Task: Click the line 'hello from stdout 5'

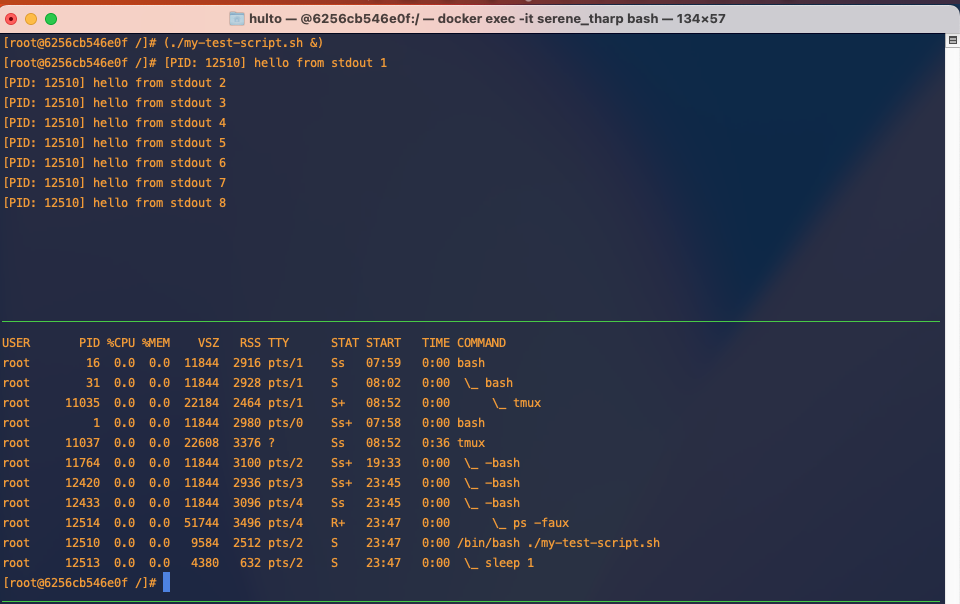Action: tap(159, 143)
